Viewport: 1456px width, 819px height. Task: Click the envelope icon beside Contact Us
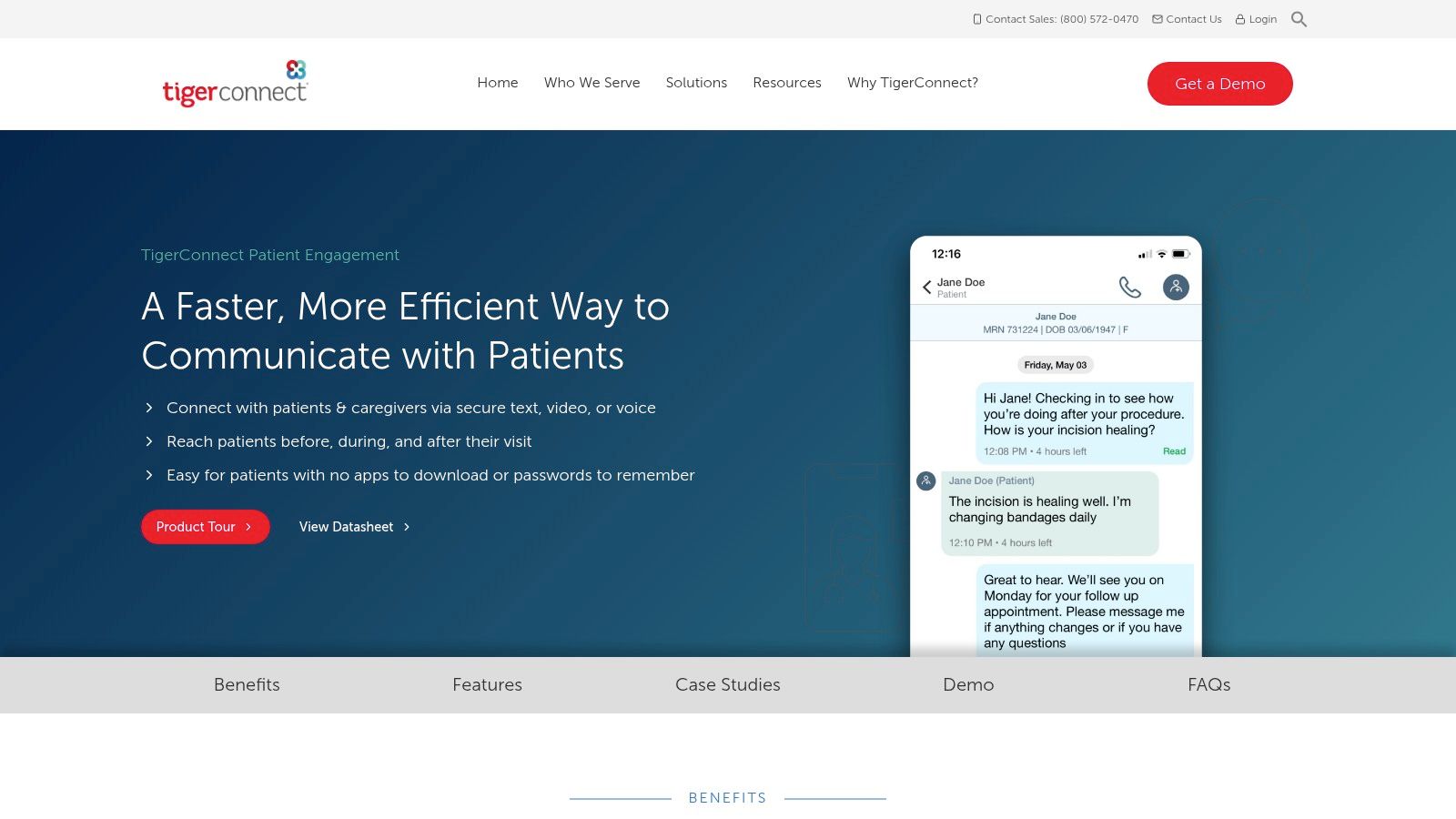click(x=1158, y=19)
